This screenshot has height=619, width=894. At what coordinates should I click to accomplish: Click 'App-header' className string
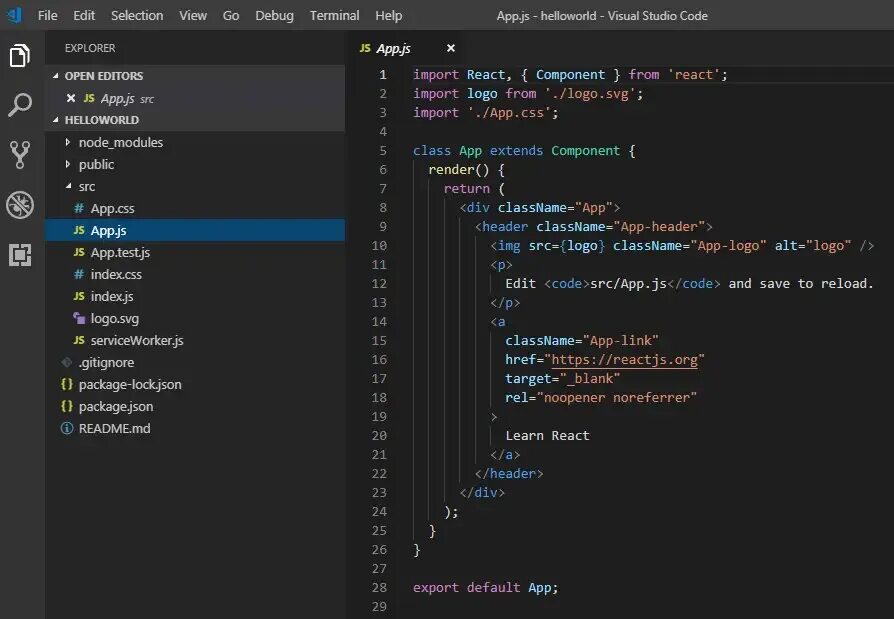(x=659, y=227)
